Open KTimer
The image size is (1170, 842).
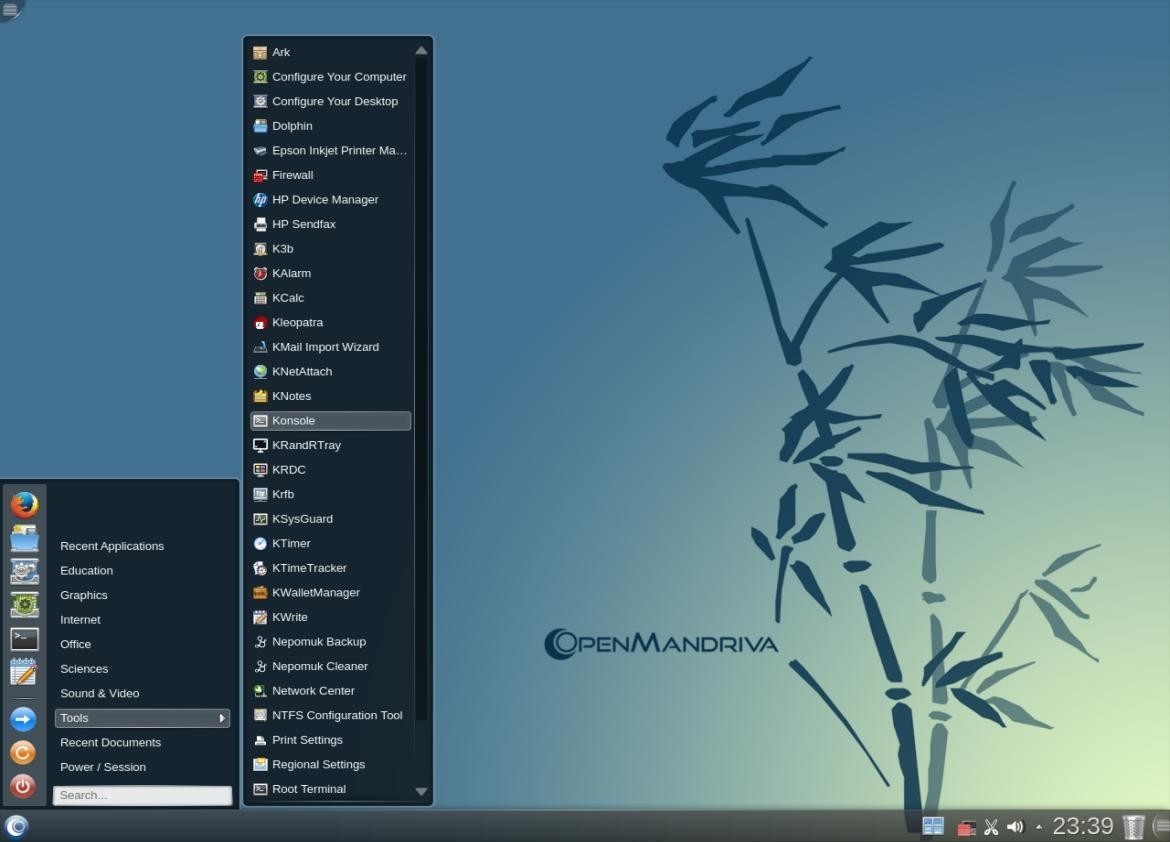(331, 543)
